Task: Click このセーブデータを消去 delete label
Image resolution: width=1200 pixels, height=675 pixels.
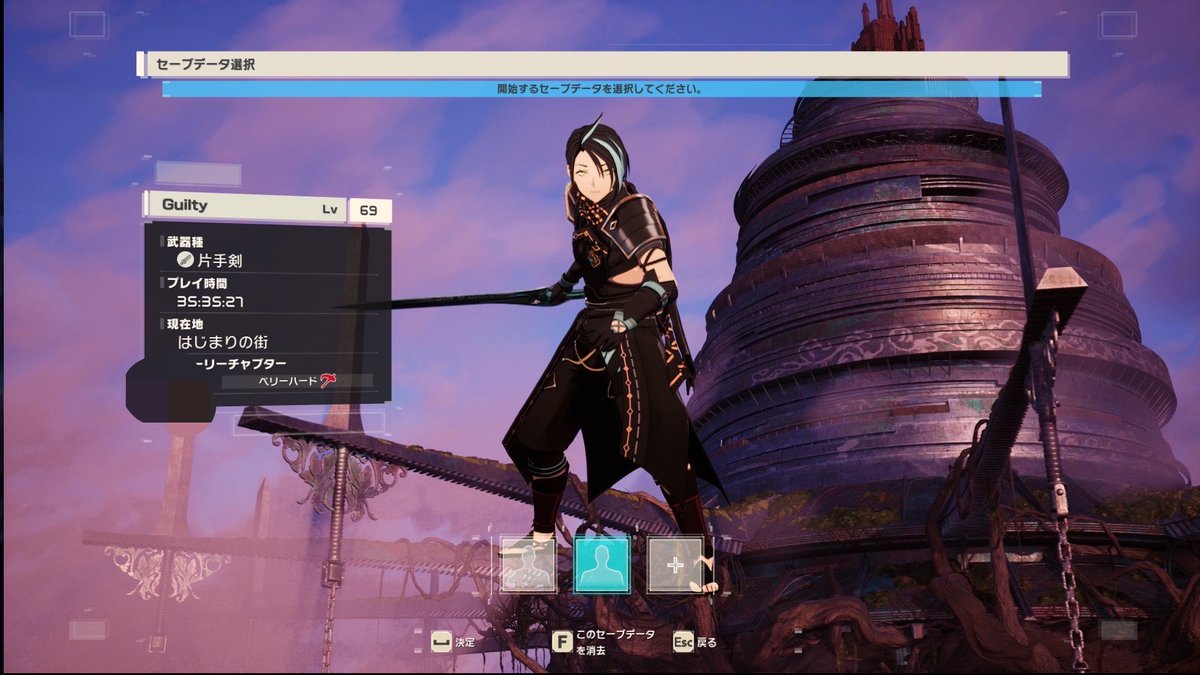Action: (617, 642)
